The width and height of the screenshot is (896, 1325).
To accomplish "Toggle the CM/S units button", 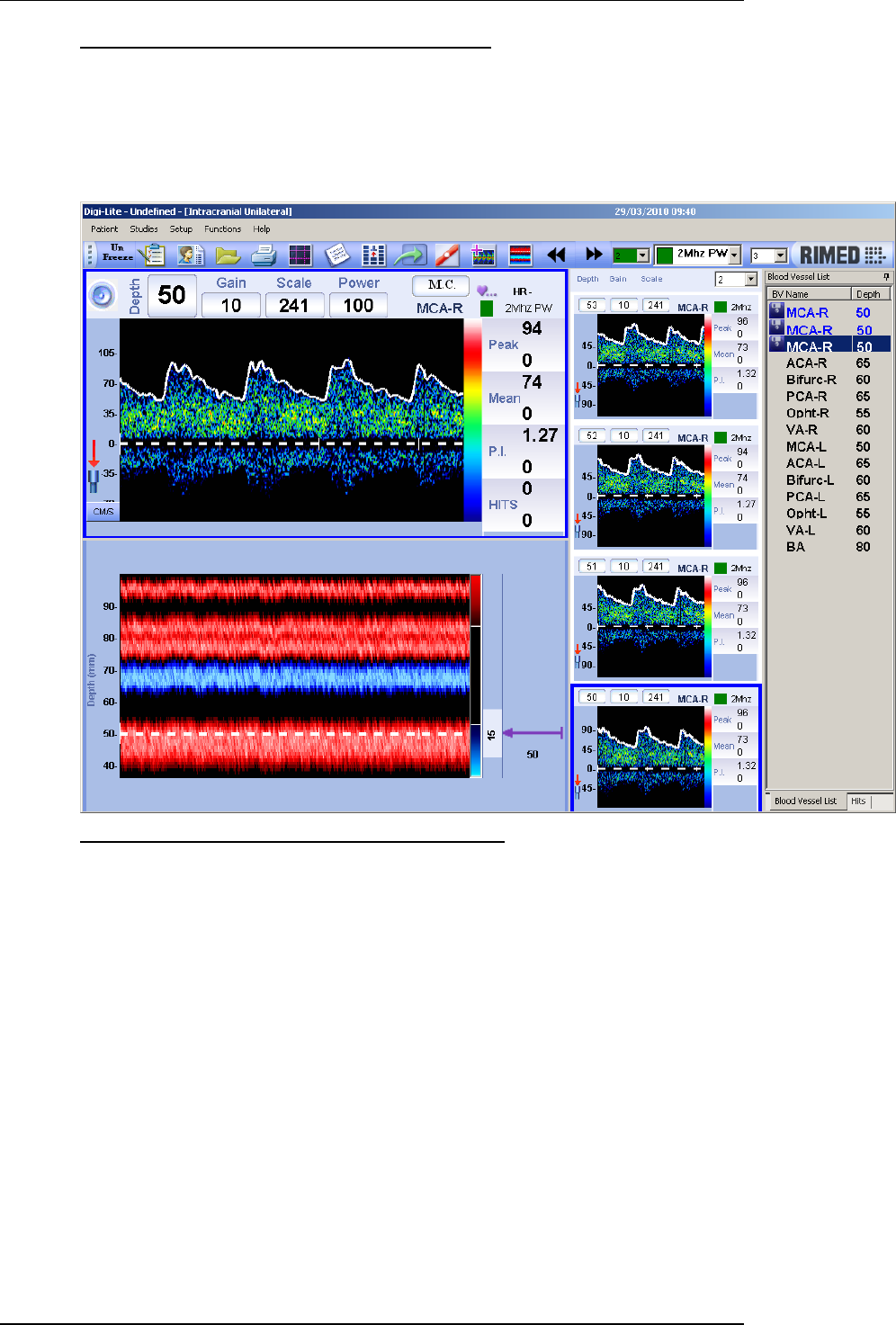I will (103, 512).
